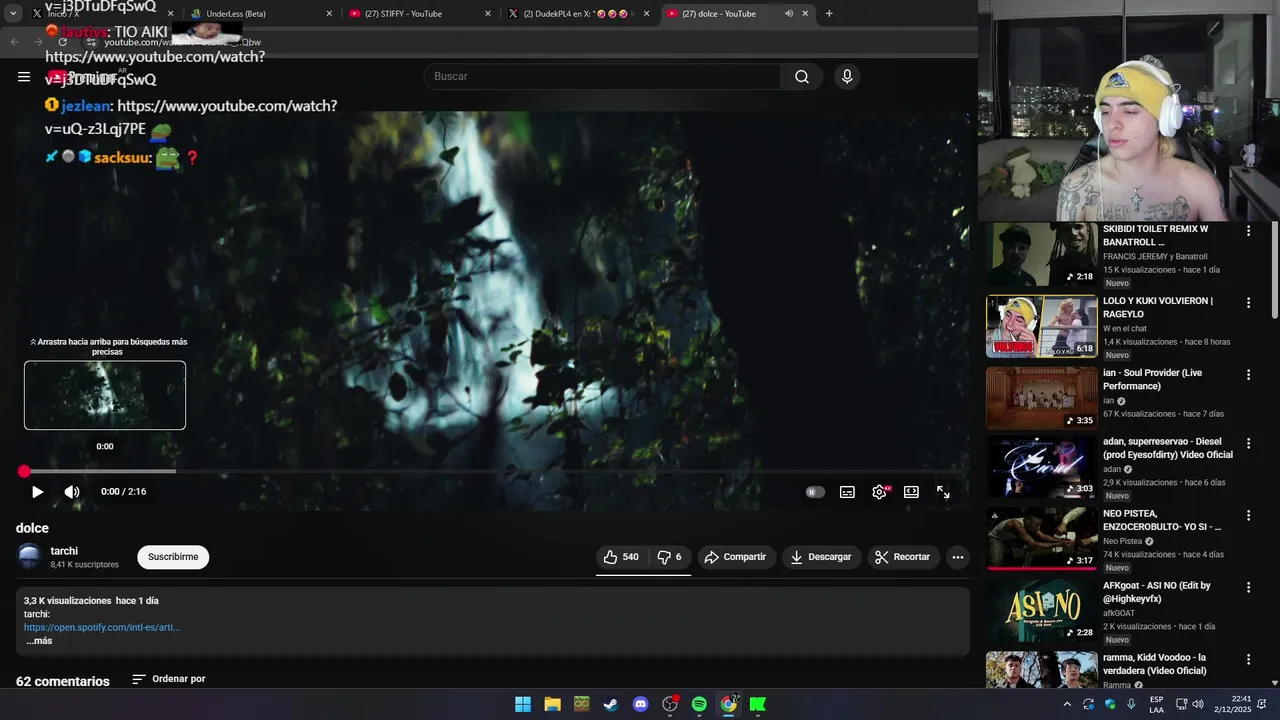The width and height of the screenshot is (1280, 720).
Task: Open LOLO Y KUKI VOLVIERON thumbnail
Action: tap(1042, 327)
